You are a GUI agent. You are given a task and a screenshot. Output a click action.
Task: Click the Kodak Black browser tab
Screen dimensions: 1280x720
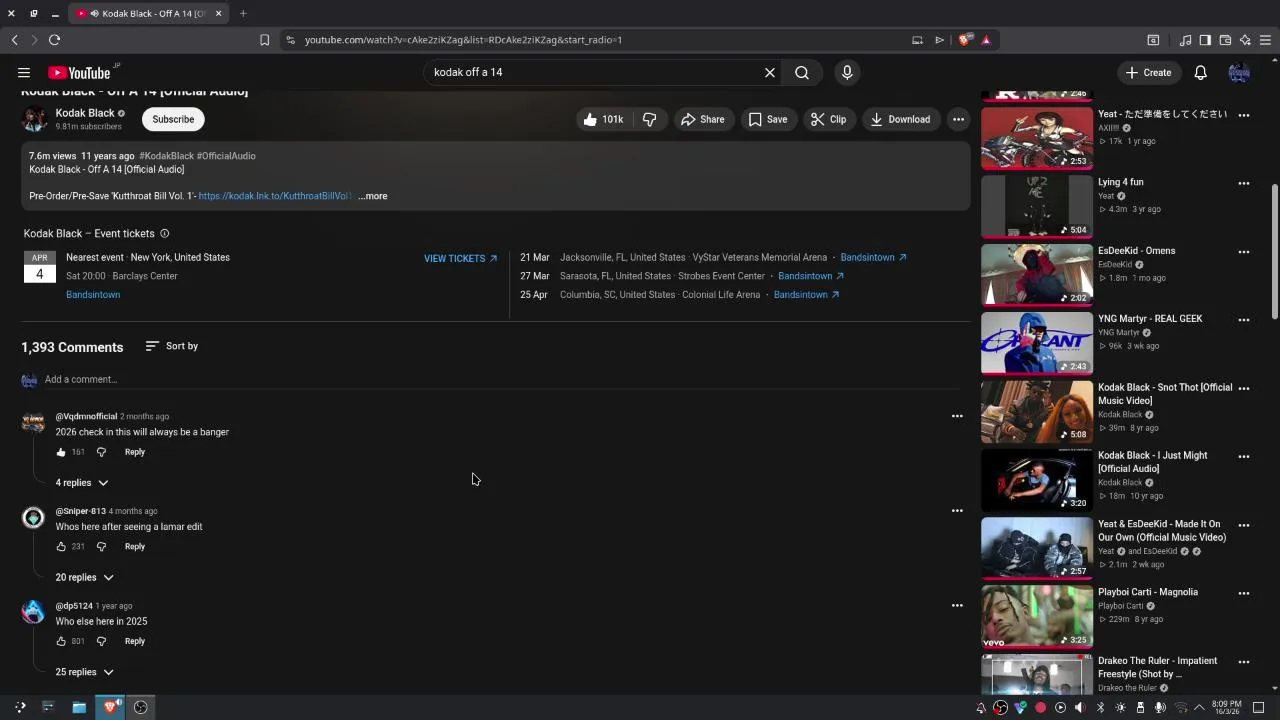pos(150,13)
